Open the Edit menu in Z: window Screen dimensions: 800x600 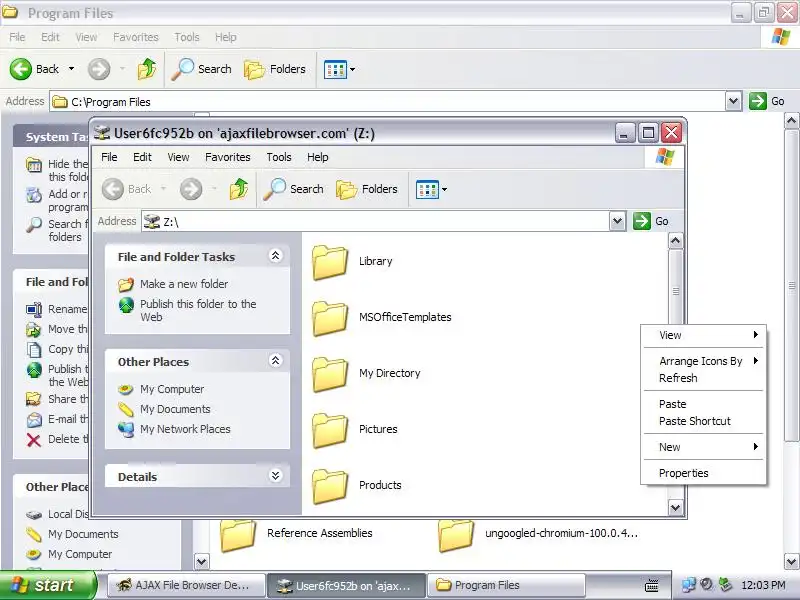142,157
